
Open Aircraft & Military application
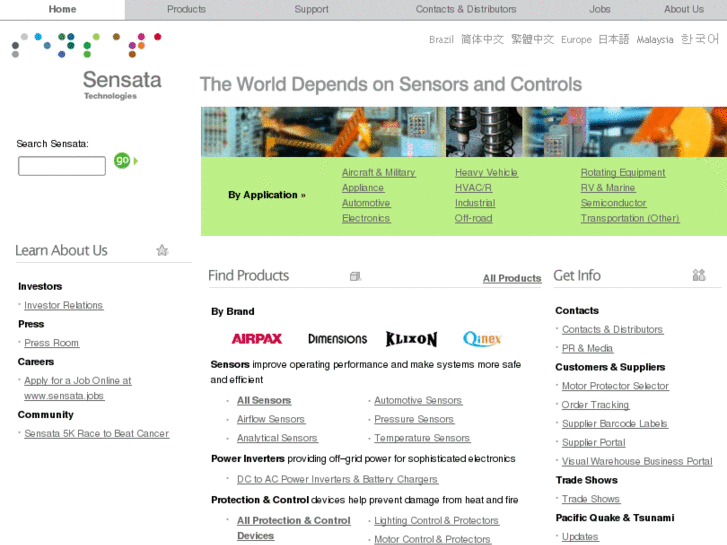[x=379, y=173]
